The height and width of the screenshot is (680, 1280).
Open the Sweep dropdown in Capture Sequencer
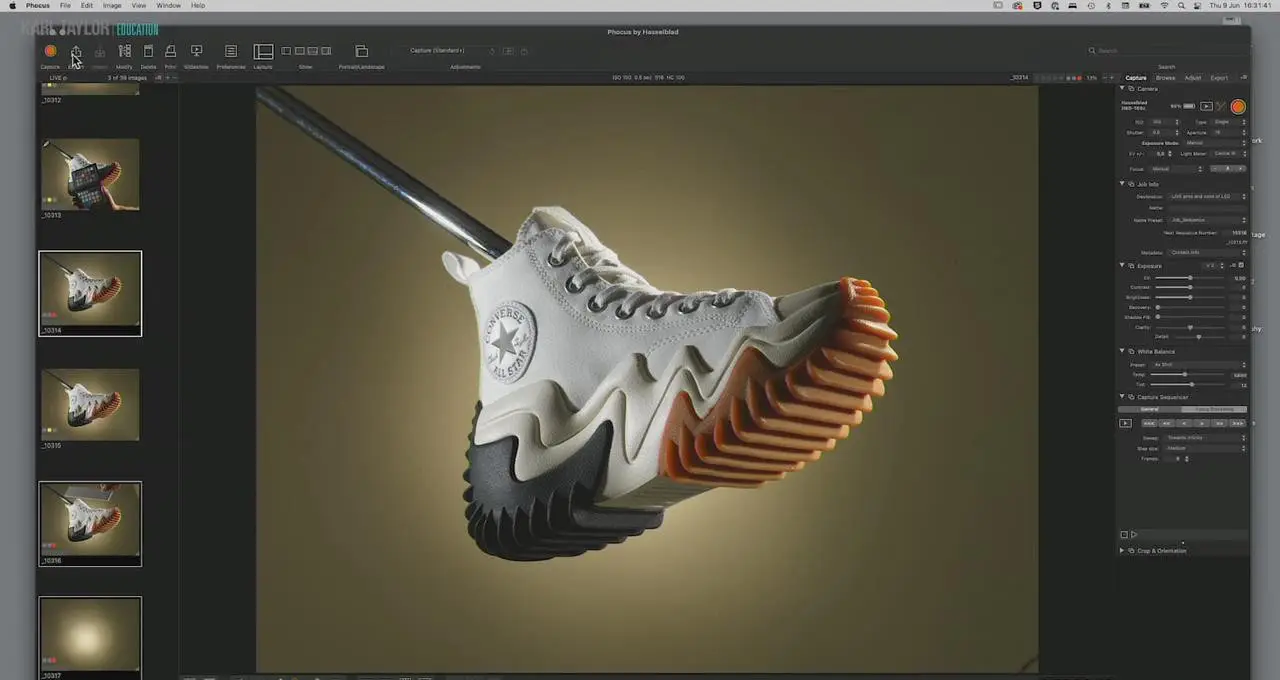(1206, 438)
